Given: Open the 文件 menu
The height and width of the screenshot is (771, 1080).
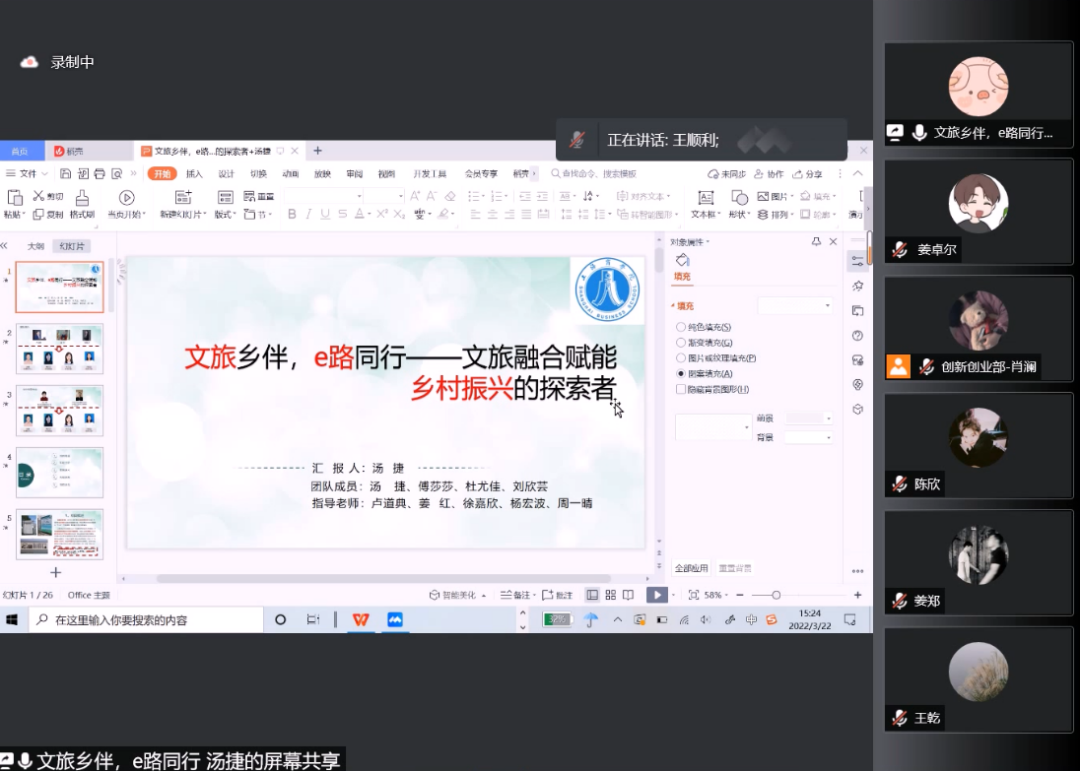Looking at the screenshot, I should point(27,174).
